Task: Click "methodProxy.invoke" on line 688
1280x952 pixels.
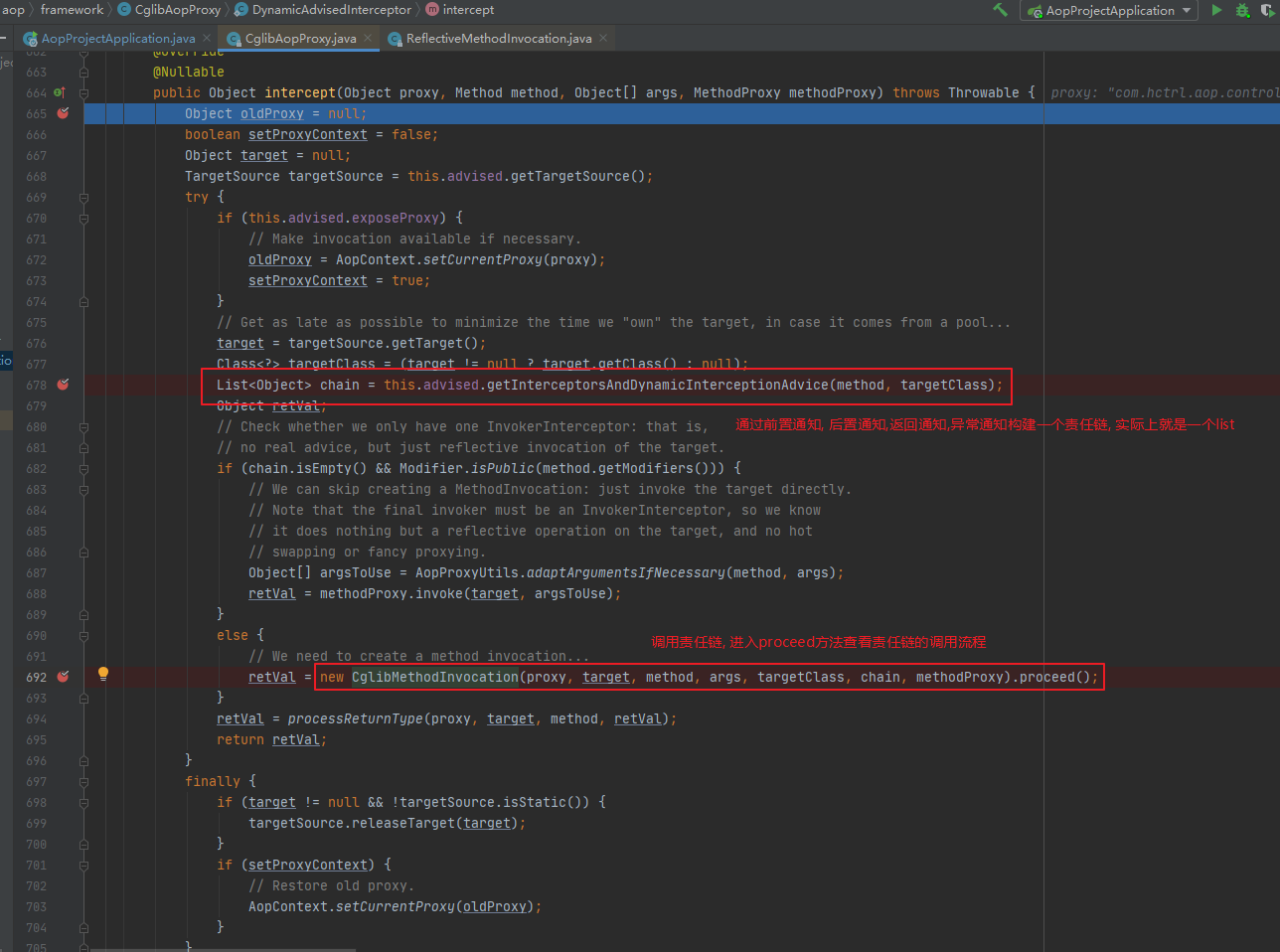Action: pos(392,593)
